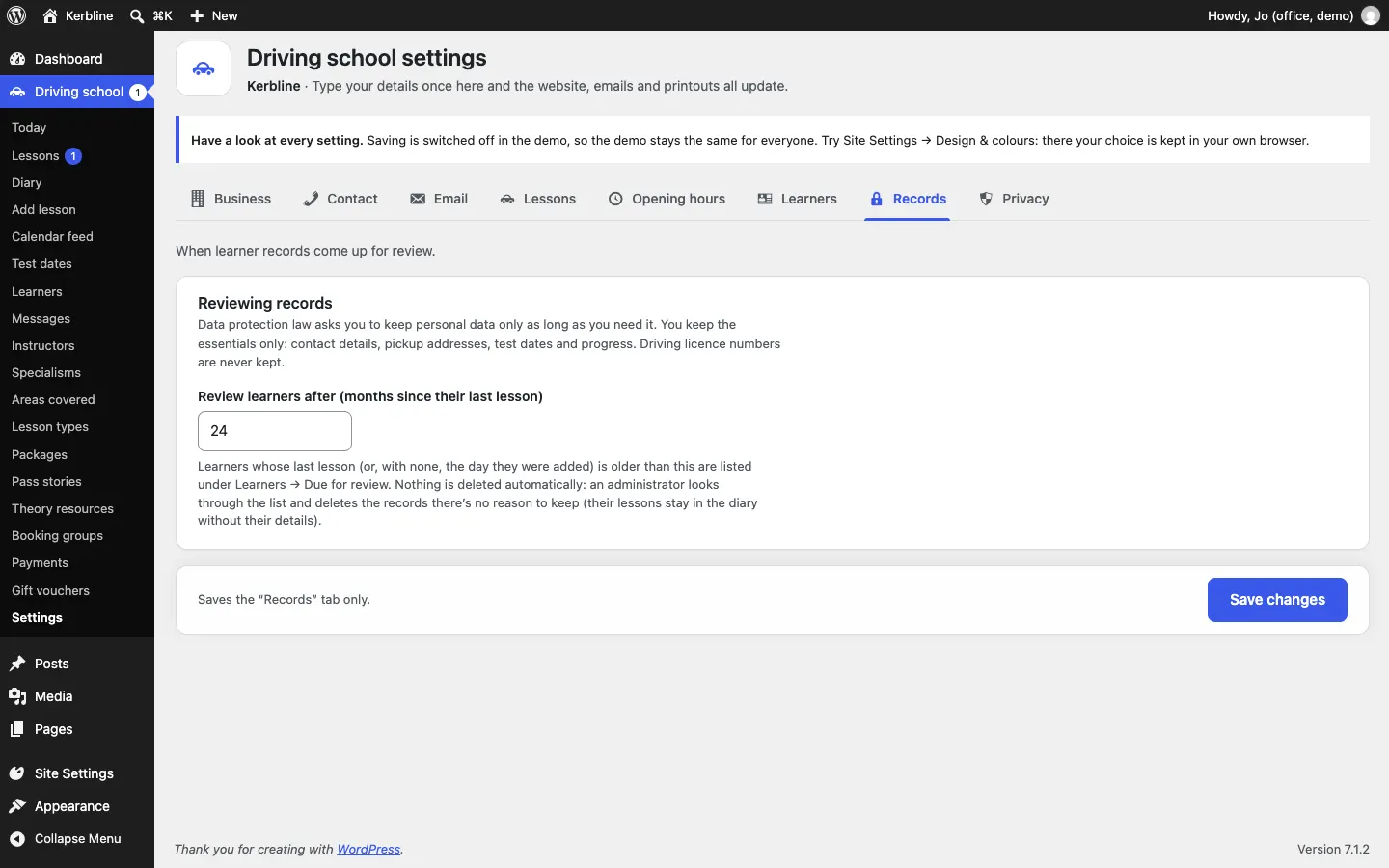Open the search magnifier icon
1389x868 pixels.
point(137,15)
